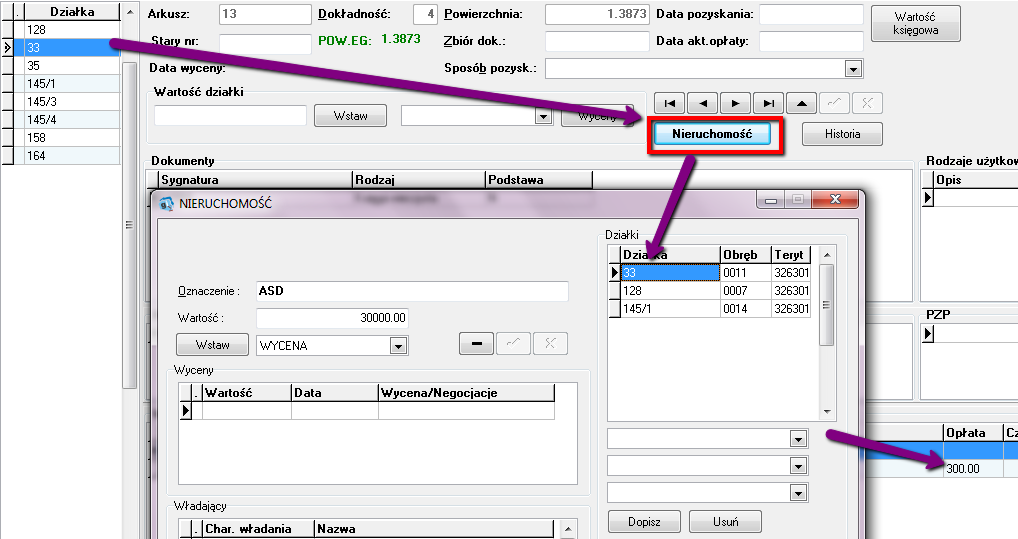Click the Sygnatura column header in Dokumenty
The image size is (1018, 539).
tap(255, 180)
